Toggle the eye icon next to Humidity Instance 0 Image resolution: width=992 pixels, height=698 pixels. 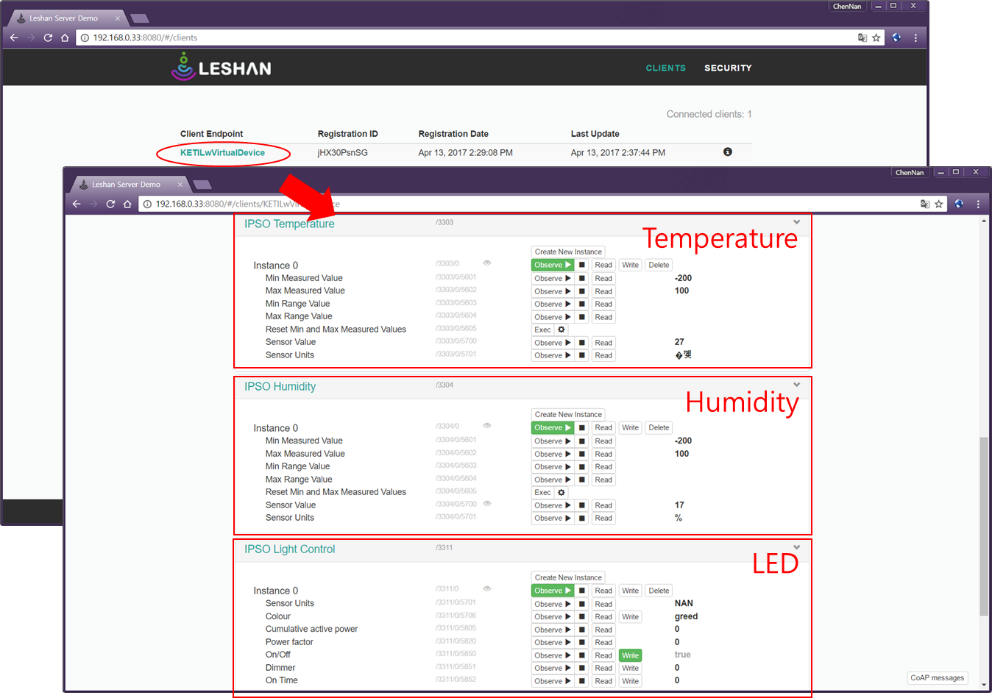click(x=487, y=425)
